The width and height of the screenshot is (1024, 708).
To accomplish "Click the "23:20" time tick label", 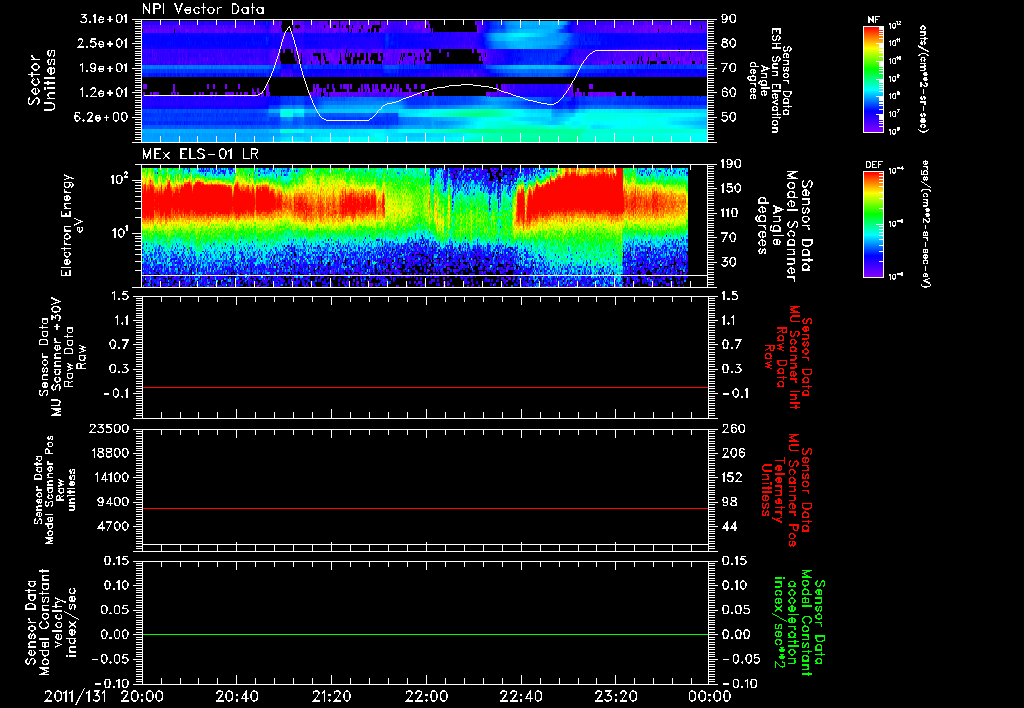I will [615, 696].
